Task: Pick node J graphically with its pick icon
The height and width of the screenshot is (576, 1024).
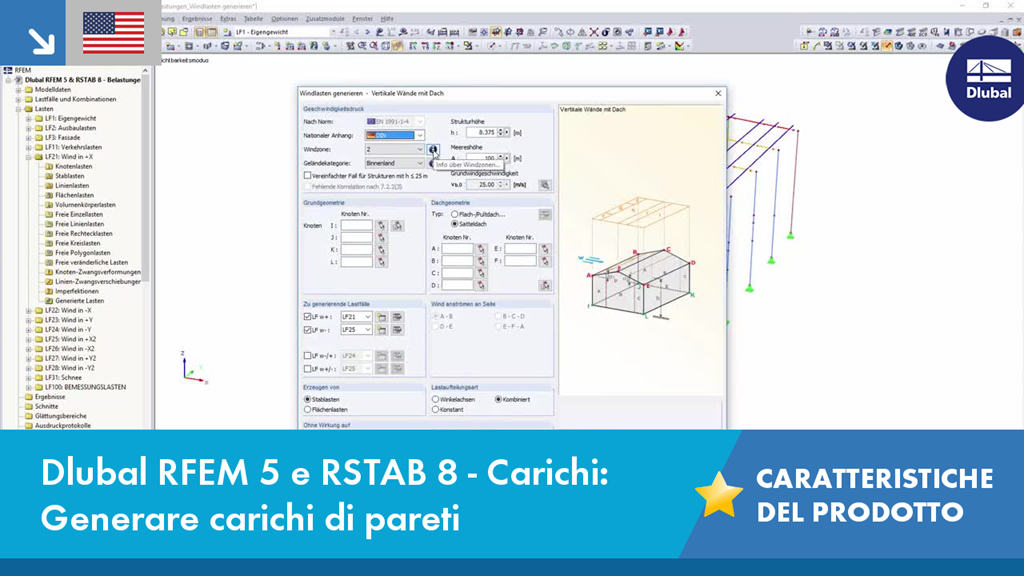Action: 381,238
